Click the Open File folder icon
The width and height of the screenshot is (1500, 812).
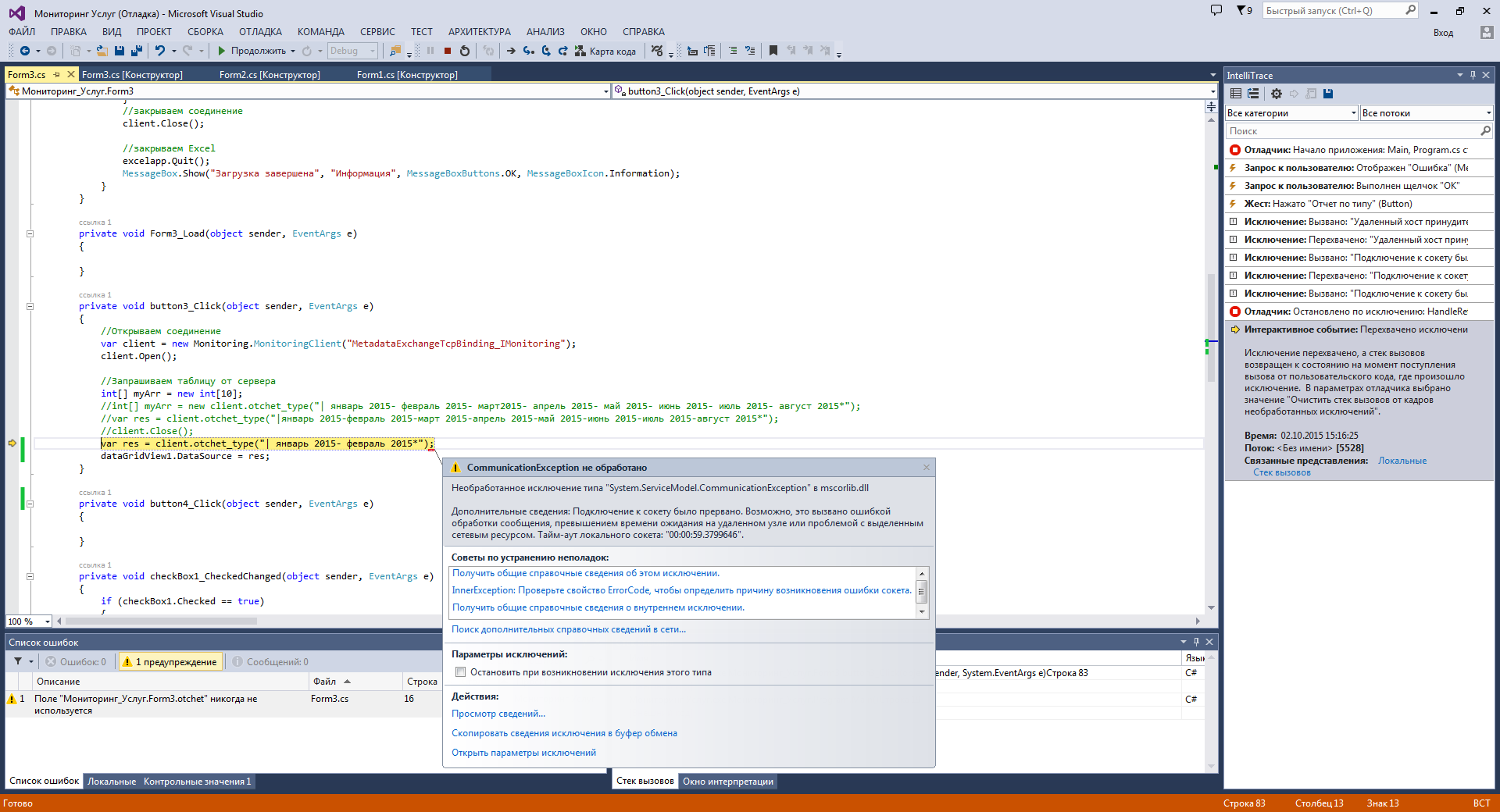[102, 51]
